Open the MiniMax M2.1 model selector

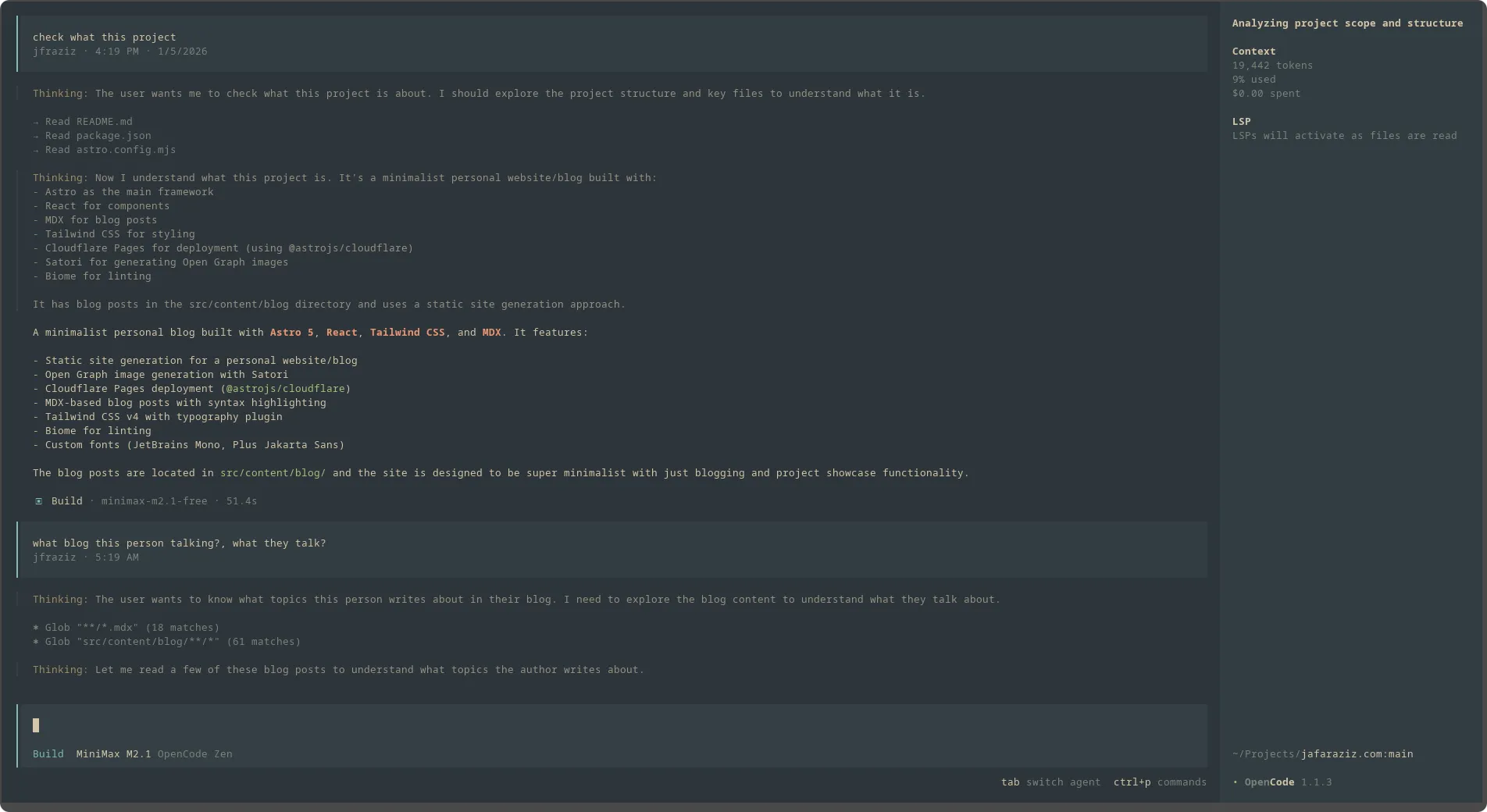(x=112, y=753)
